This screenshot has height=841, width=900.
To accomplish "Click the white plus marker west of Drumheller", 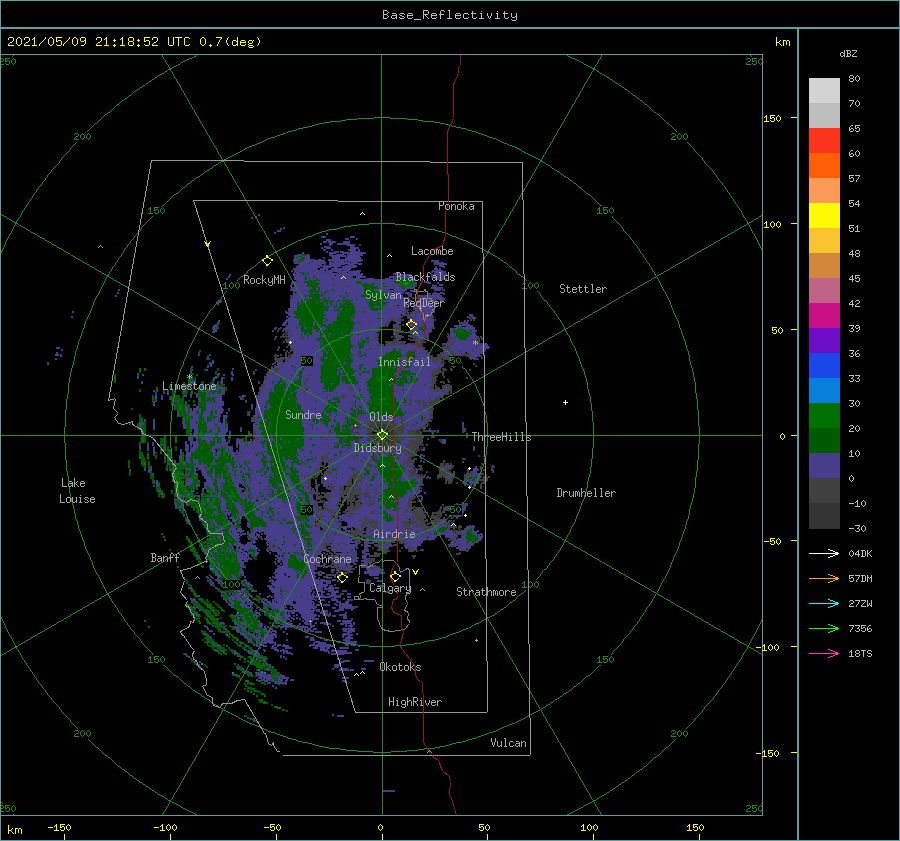I will (565, 402).
